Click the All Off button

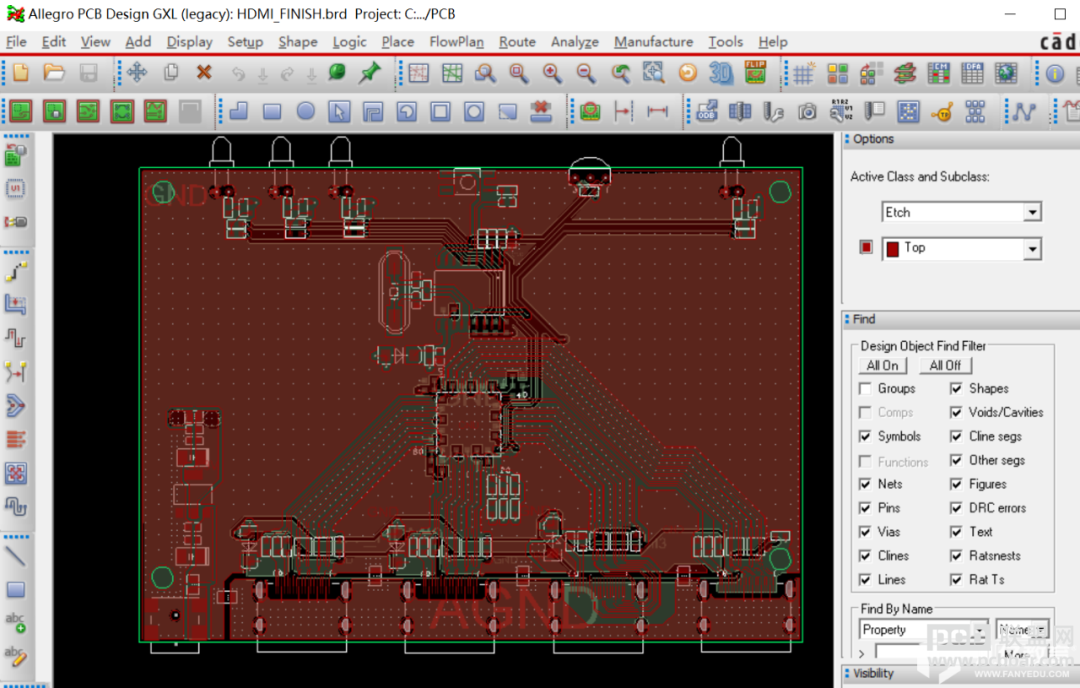pos(945,366)
